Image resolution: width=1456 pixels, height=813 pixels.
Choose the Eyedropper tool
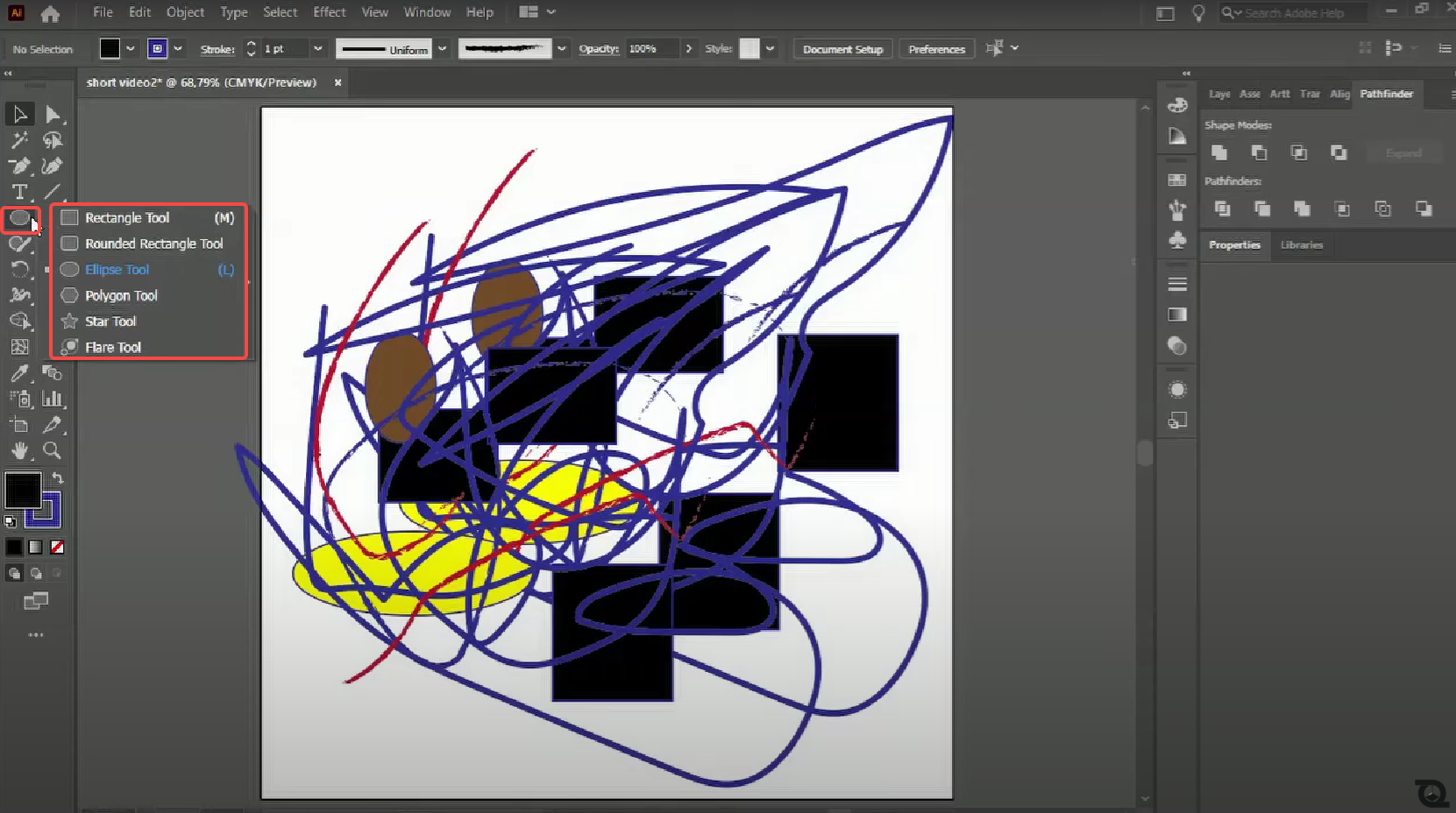(x=19, y=373)
